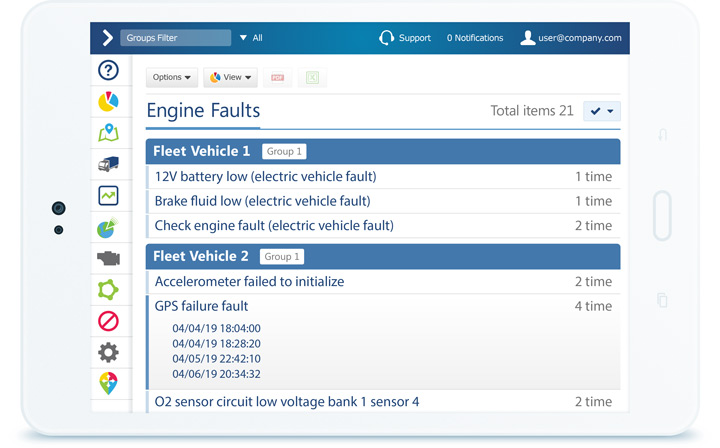Export report to Excel
Screen dimensions: 720x448
point(312,78)
